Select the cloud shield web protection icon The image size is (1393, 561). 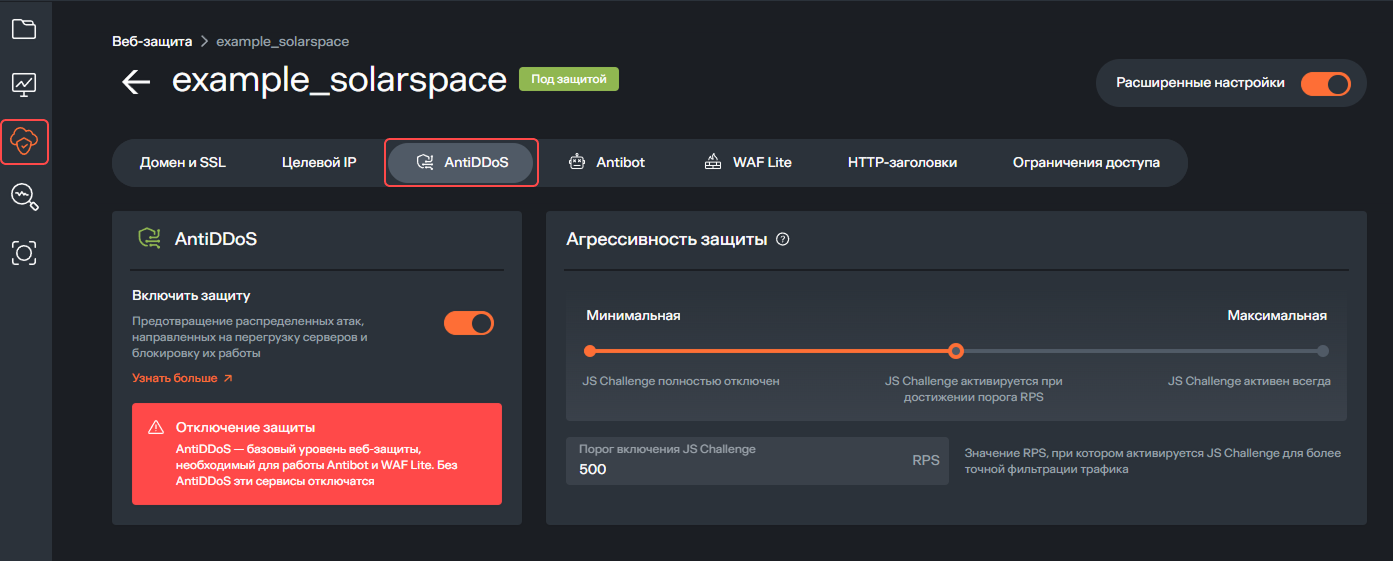[x=24, y=142]
